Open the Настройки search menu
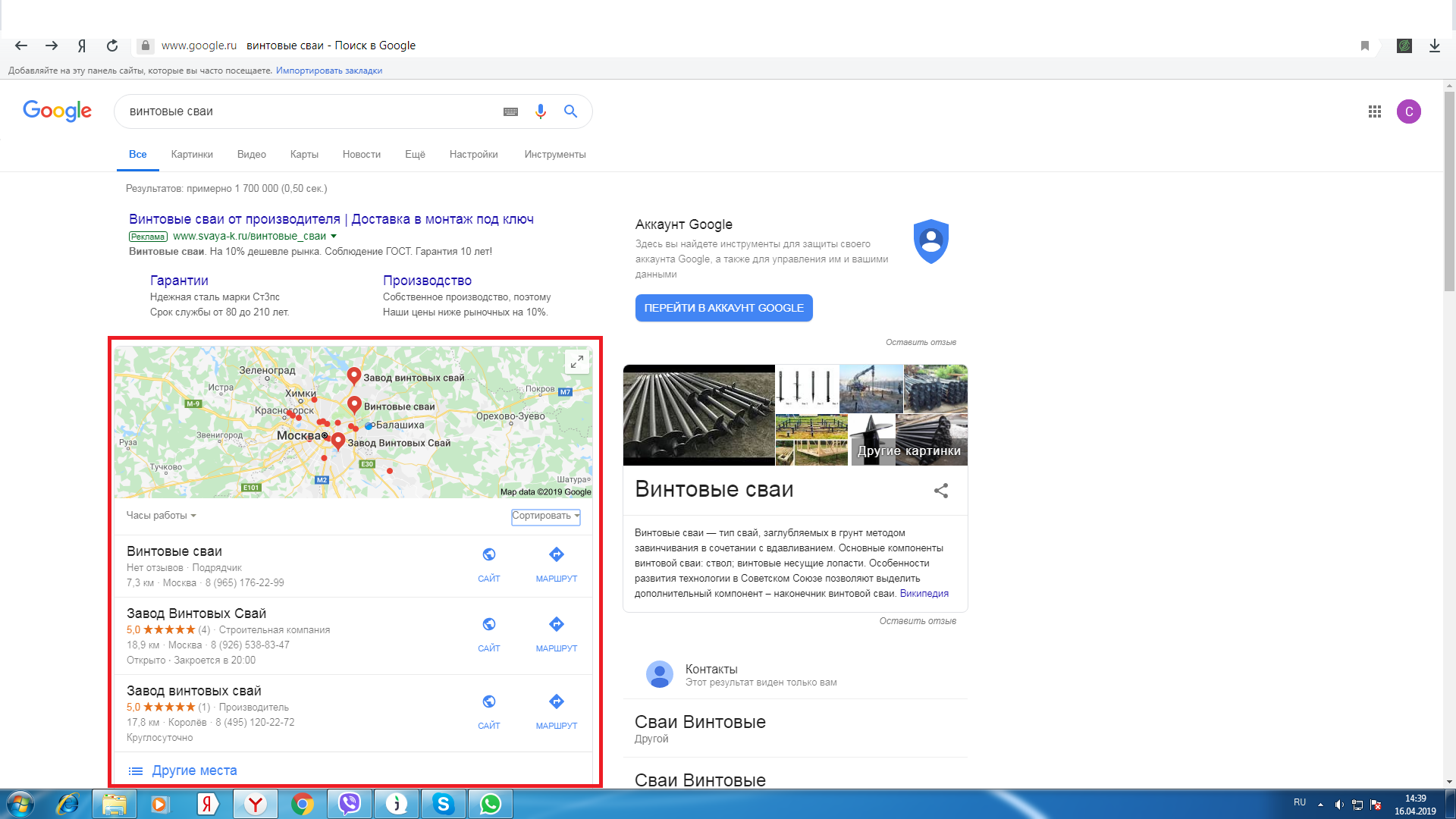The width and height of the screenshot is (1456, 819). (474, 154)
